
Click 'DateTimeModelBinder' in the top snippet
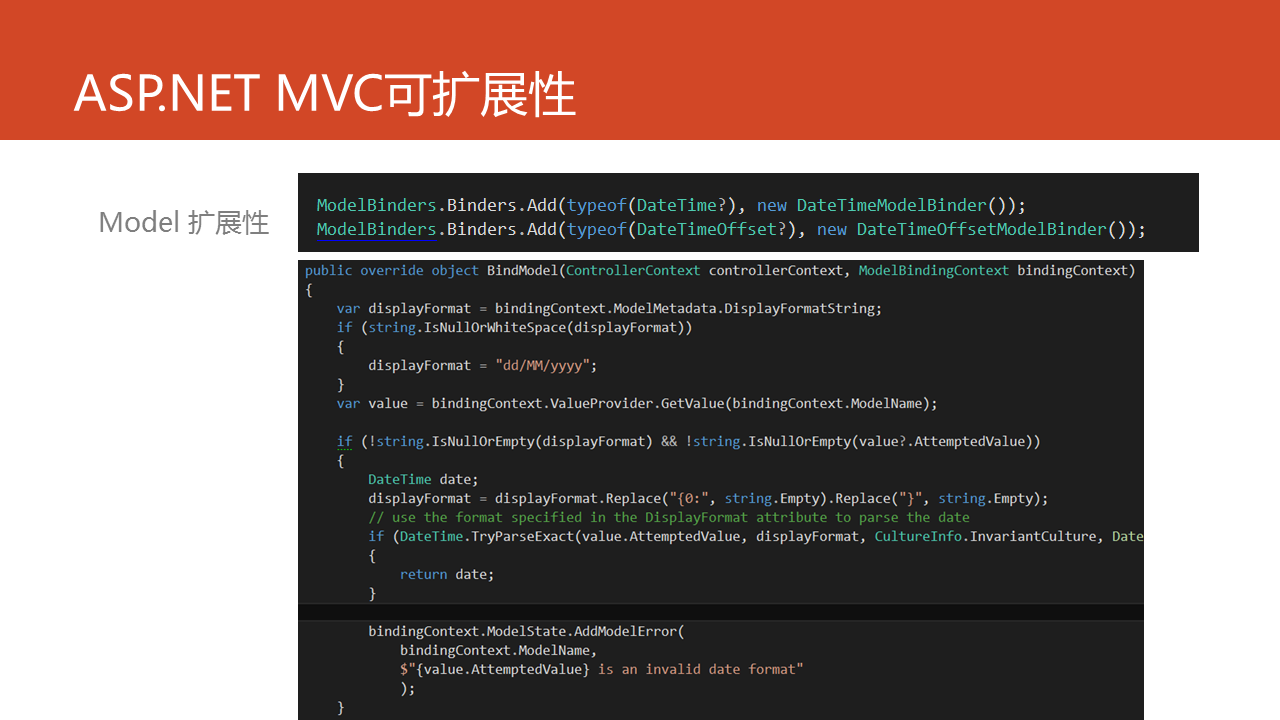point(891,205)
